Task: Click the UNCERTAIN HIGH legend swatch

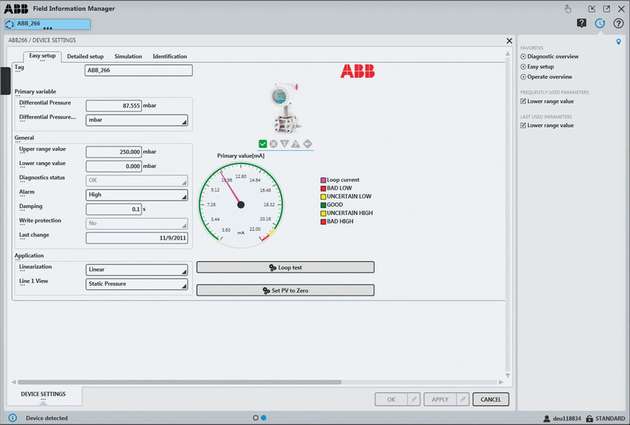Action: point(323,213)
